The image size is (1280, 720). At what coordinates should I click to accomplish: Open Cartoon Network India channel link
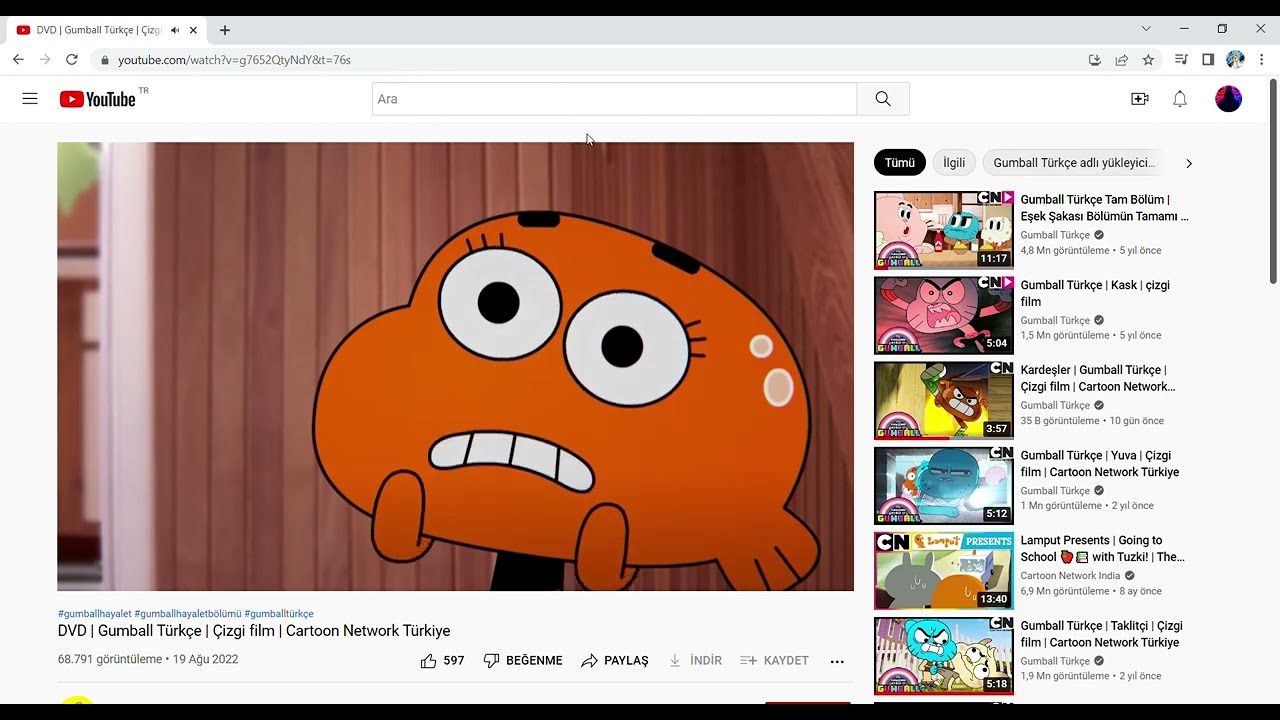pyautogui.click(x=1070, y=576)
